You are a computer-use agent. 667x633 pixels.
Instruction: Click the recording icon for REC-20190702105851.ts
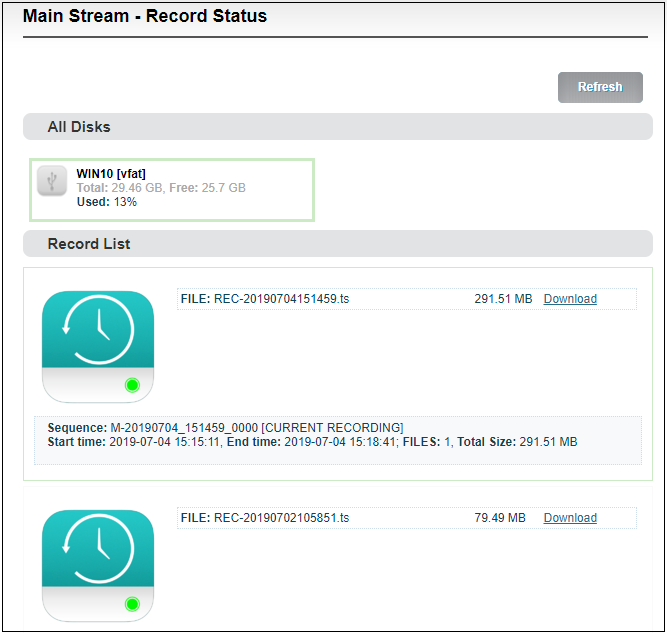98,566
